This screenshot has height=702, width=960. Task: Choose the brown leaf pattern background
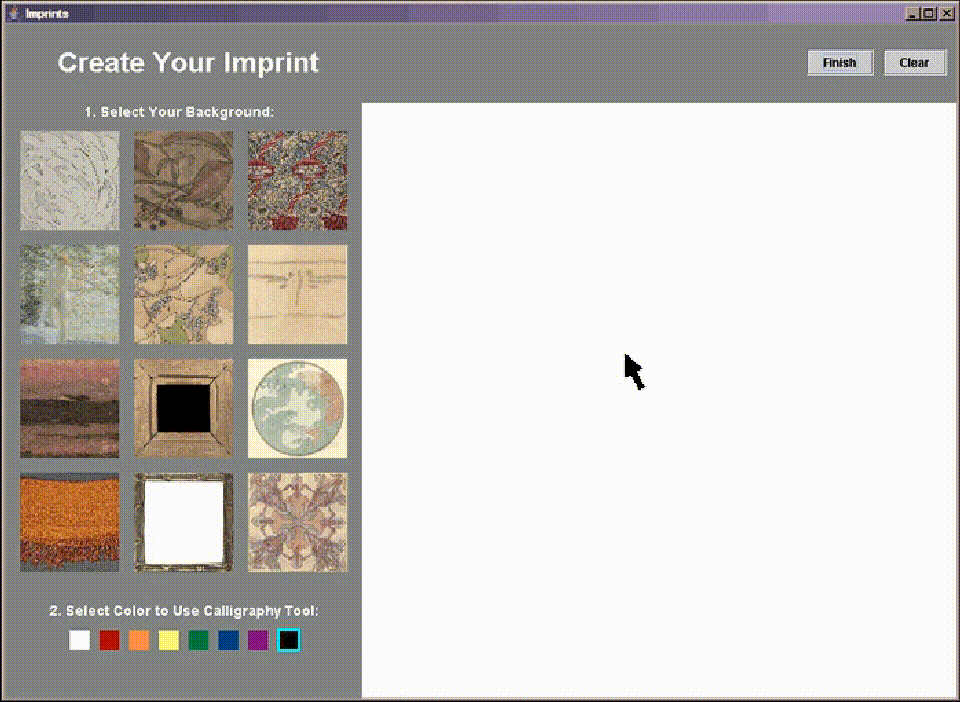coord(184,181)
